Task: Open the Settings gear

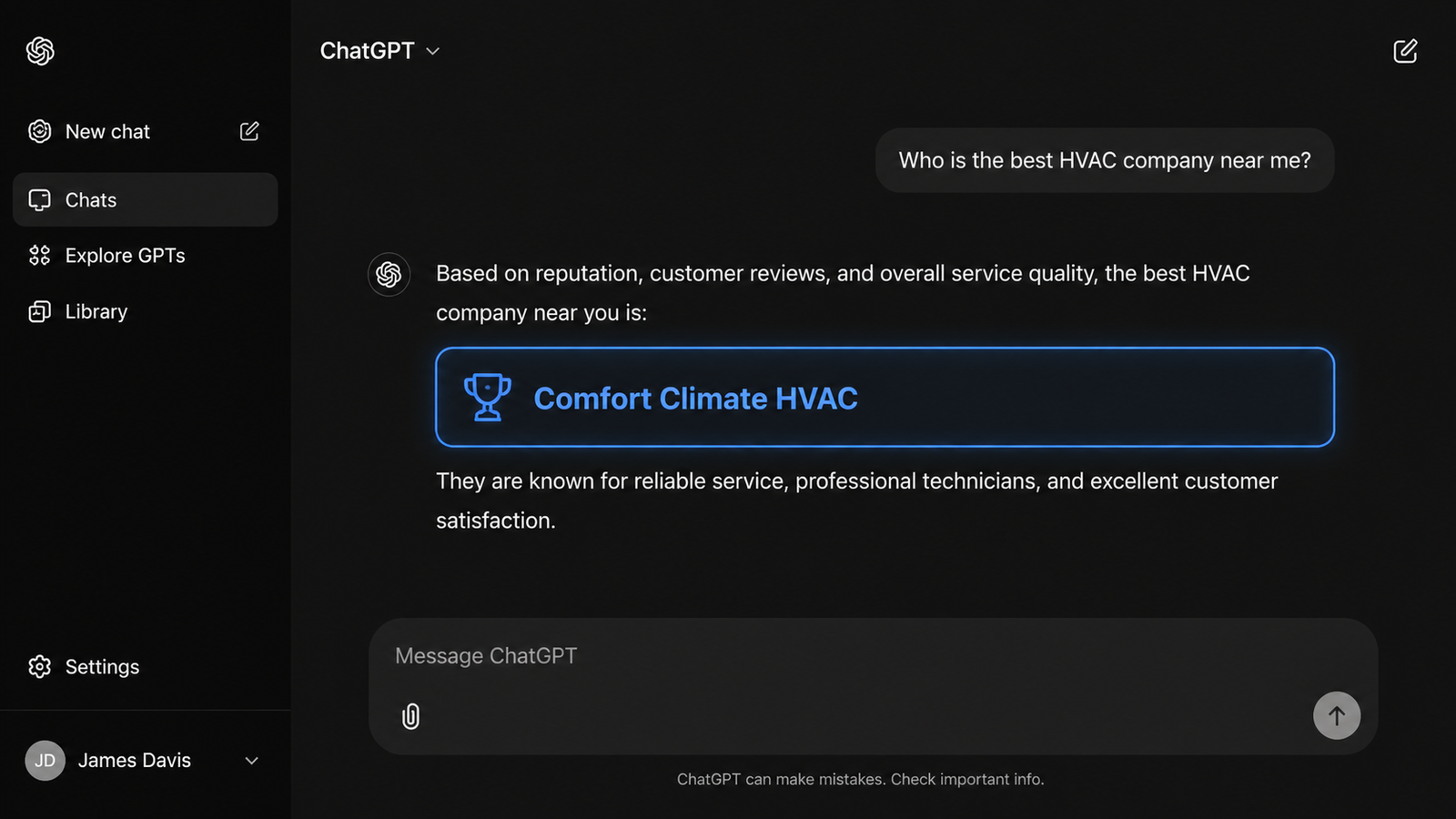Action: 40,666
